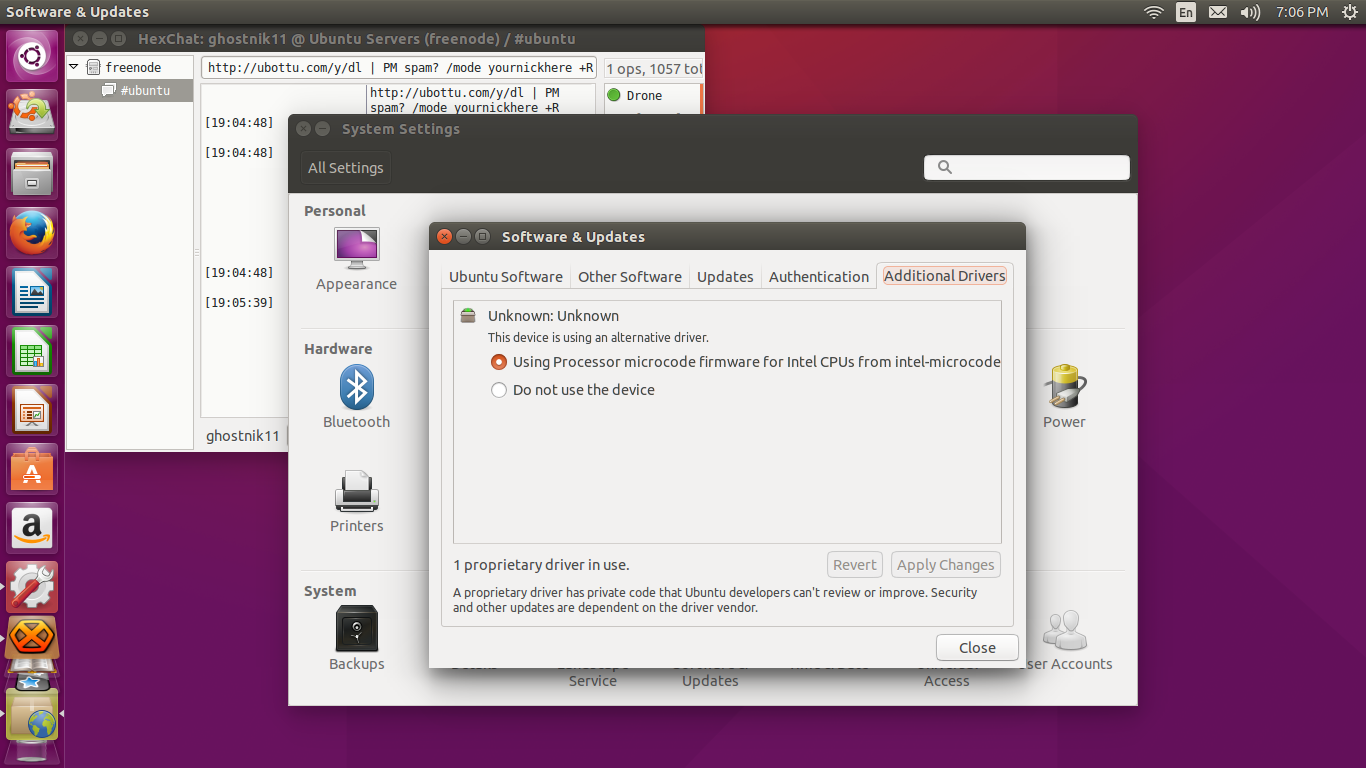Open Ubuntu Software Center from the launcher

(x=33, y=469)
